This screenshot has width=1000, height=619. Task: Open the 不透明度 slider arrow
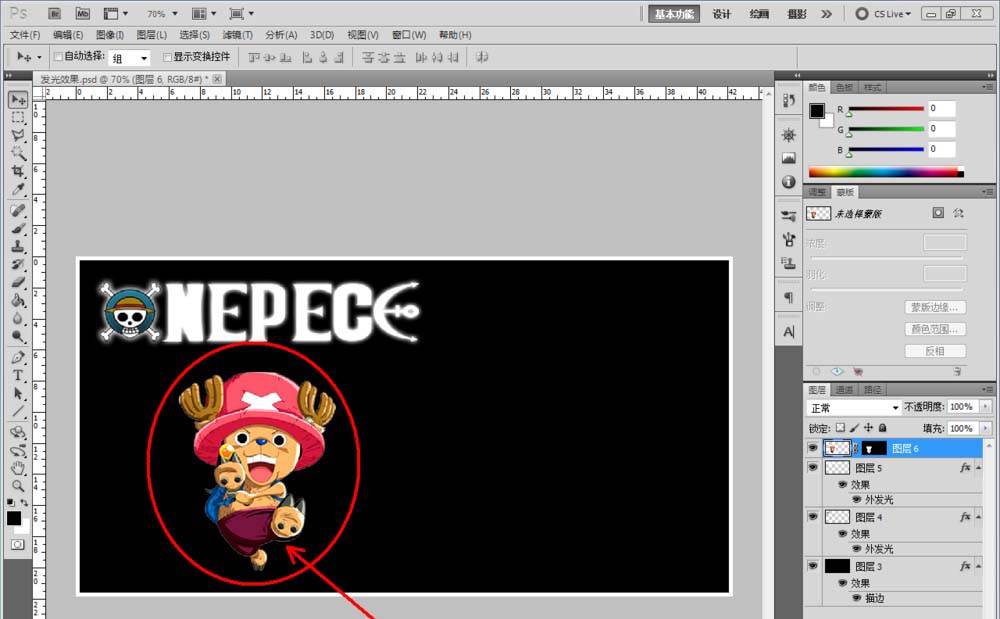pos(985,407)
